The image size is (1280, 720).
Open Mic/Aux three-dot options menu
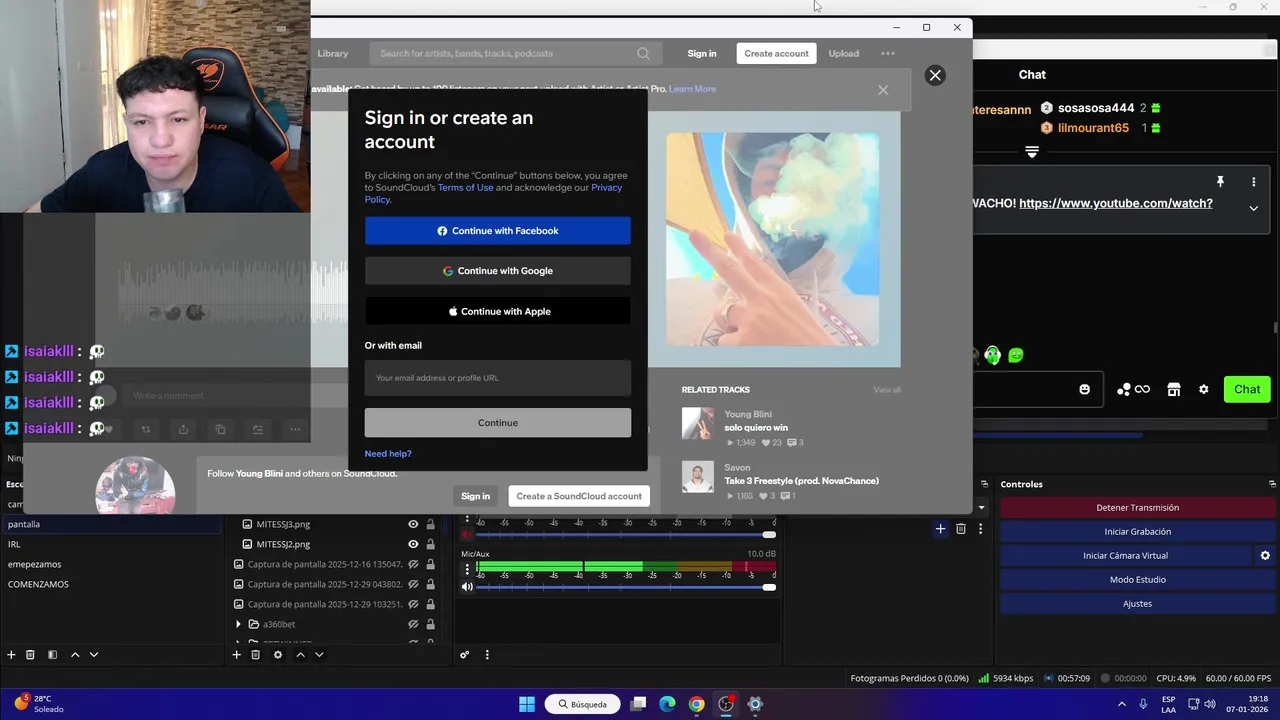pos(466,569)
